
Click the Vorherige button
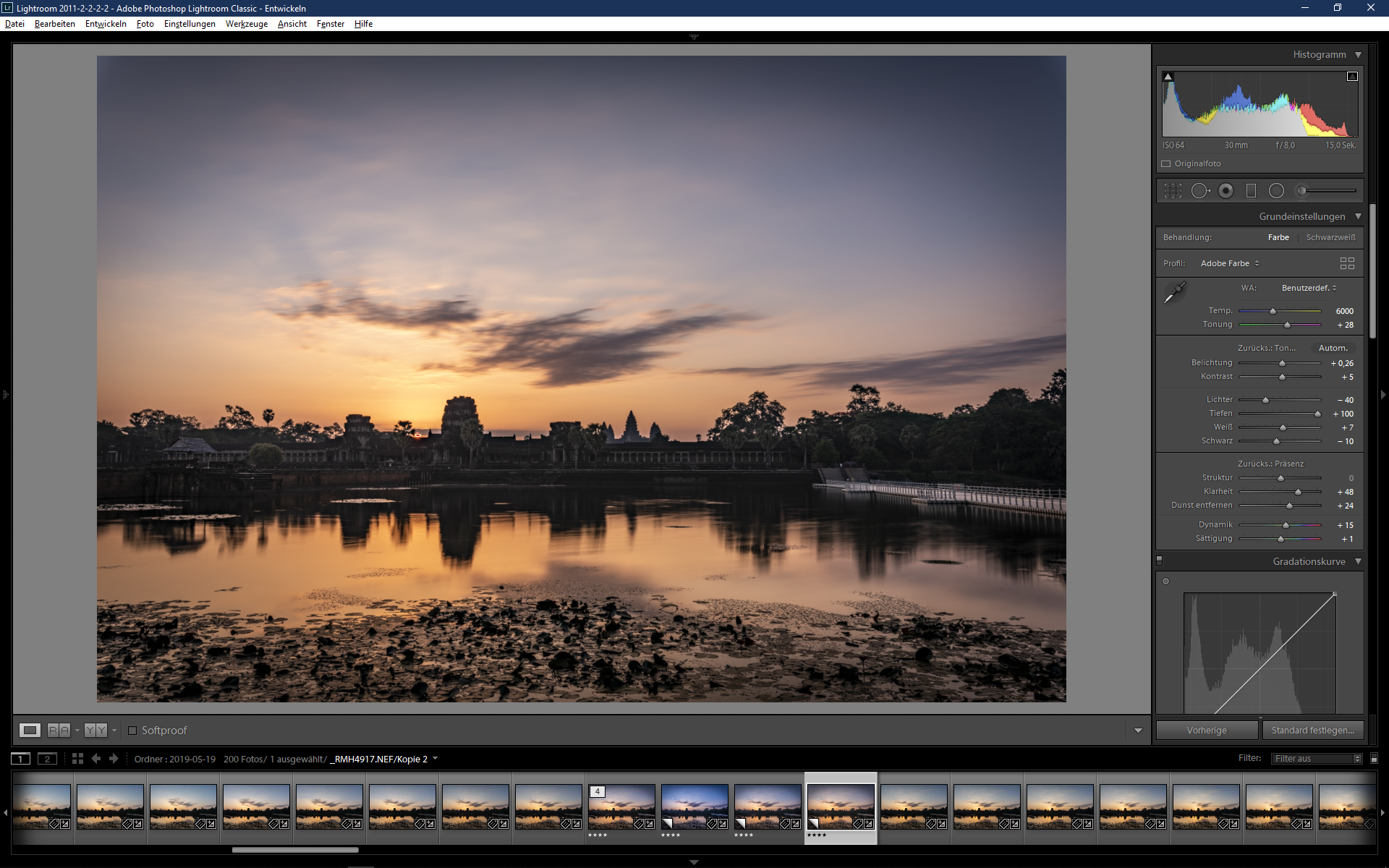click(1206, 731)
